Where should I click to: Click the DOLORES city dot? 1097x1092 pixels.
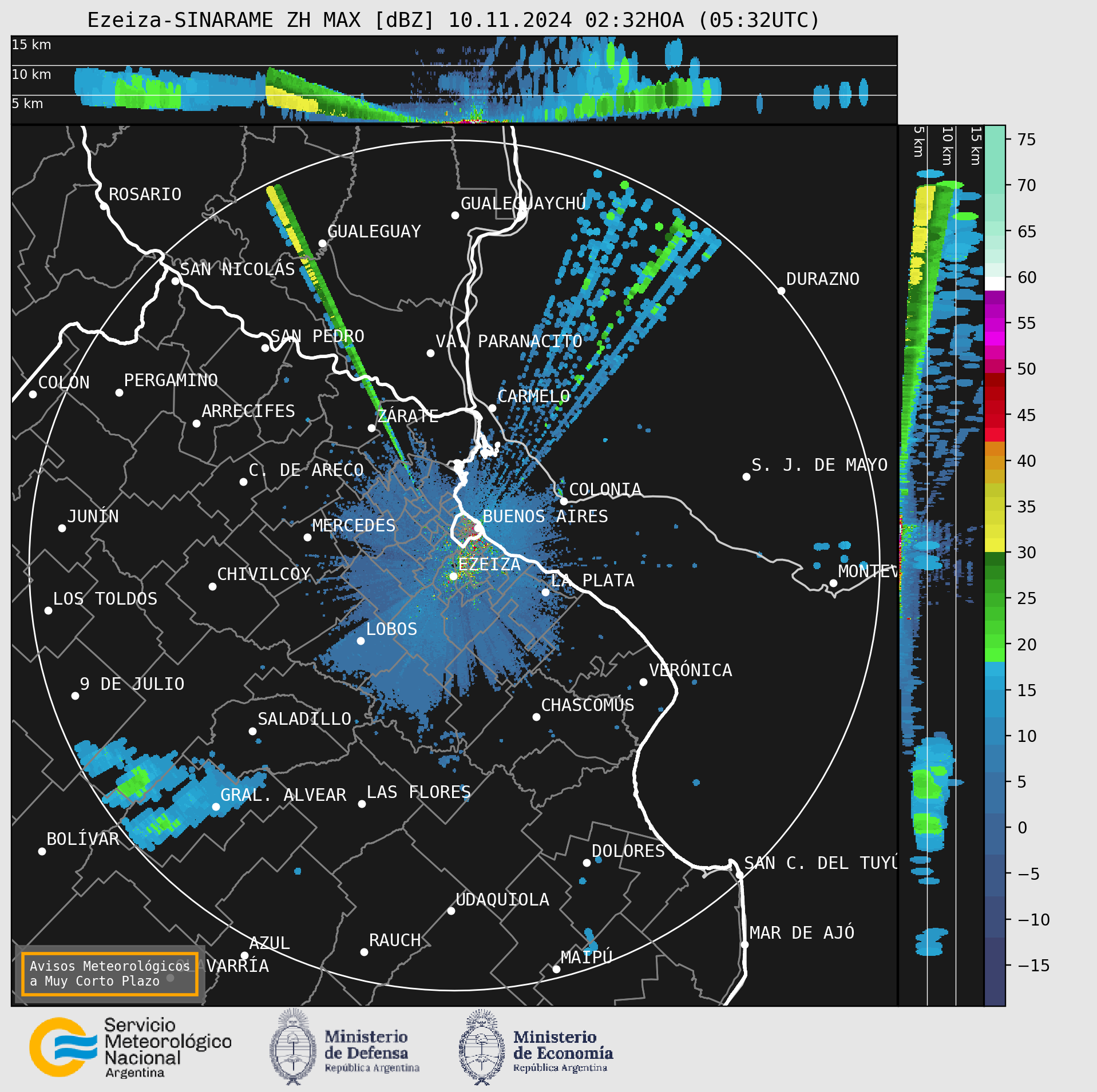point(587,863)
